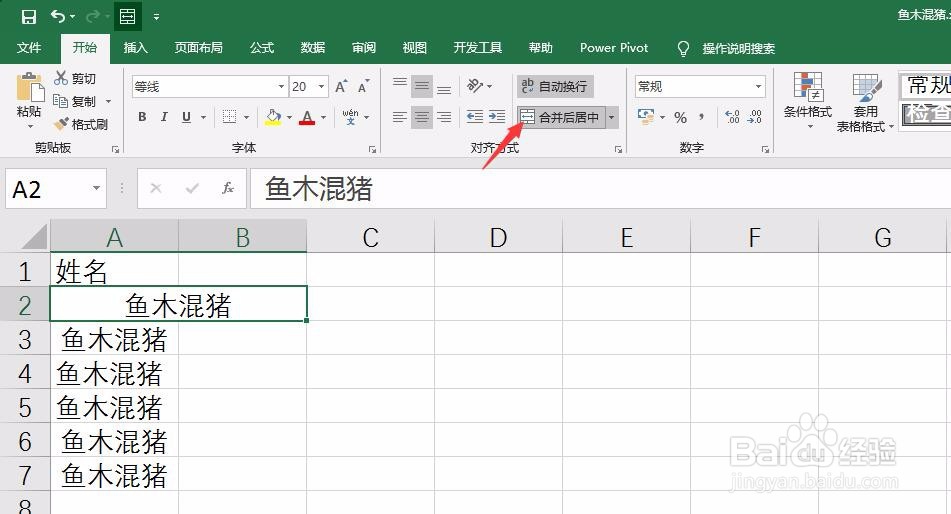Image resolution: width=951 pixels, height=514 pixels.
Task: Click the formula bar text 鱼木混猪
Action: click(x=318, y=189)
